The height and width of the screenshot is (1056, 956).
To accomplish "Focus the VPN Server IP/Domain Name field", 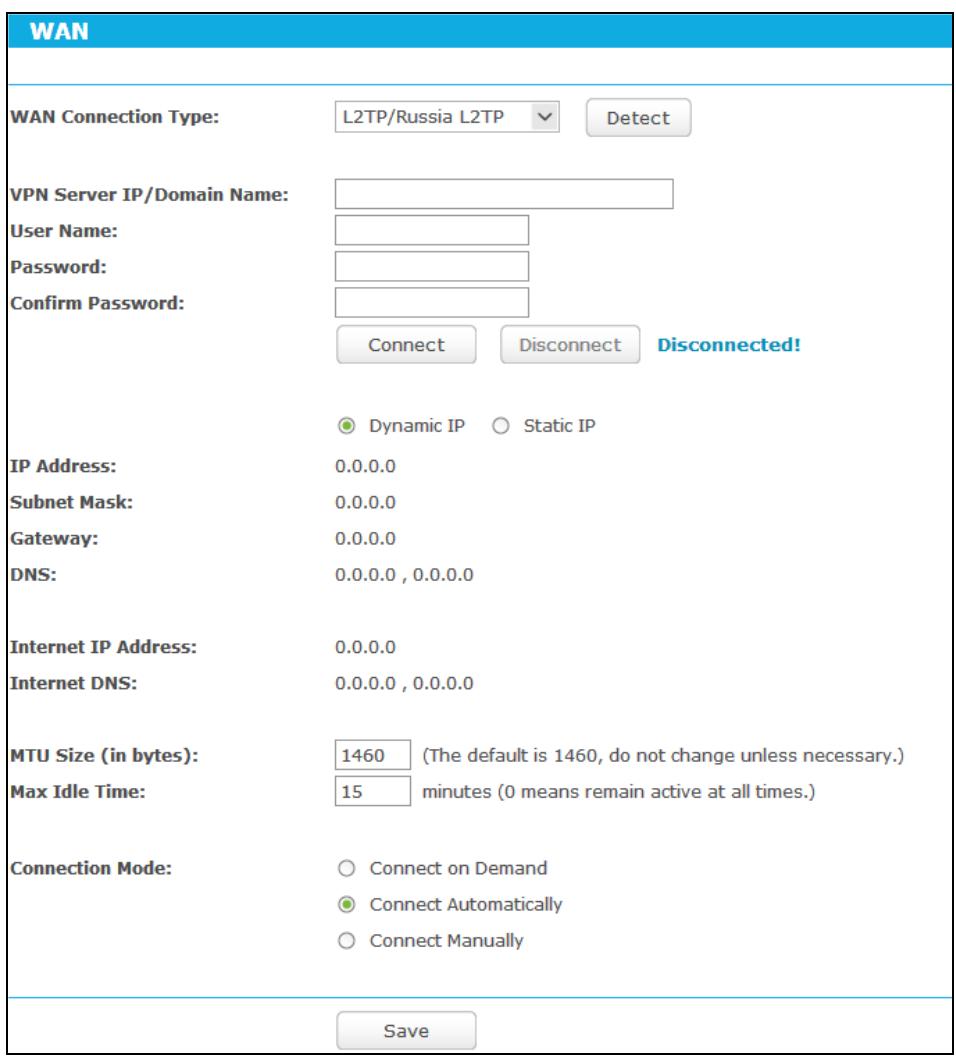I will tap(504, 194).
